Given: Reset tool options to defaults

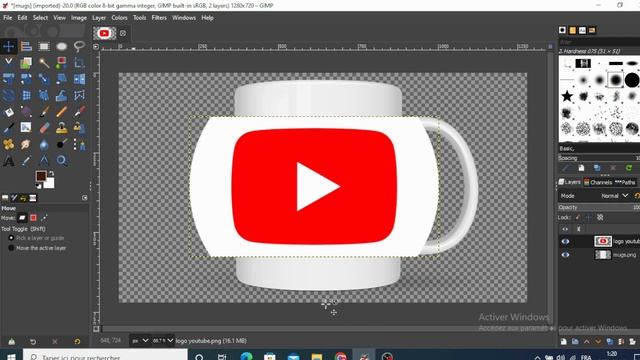Looking at the screenshot, I should [x=77, y=341].
